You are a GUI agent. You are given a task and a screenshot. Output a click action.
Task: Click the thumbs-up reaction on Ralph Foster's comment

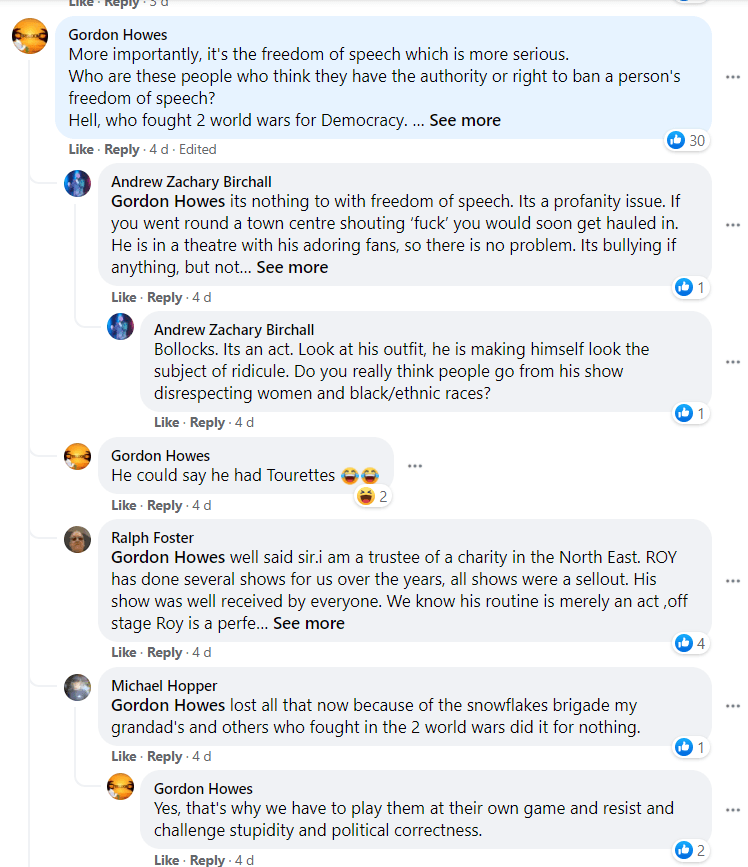click(x=685, y=643)
